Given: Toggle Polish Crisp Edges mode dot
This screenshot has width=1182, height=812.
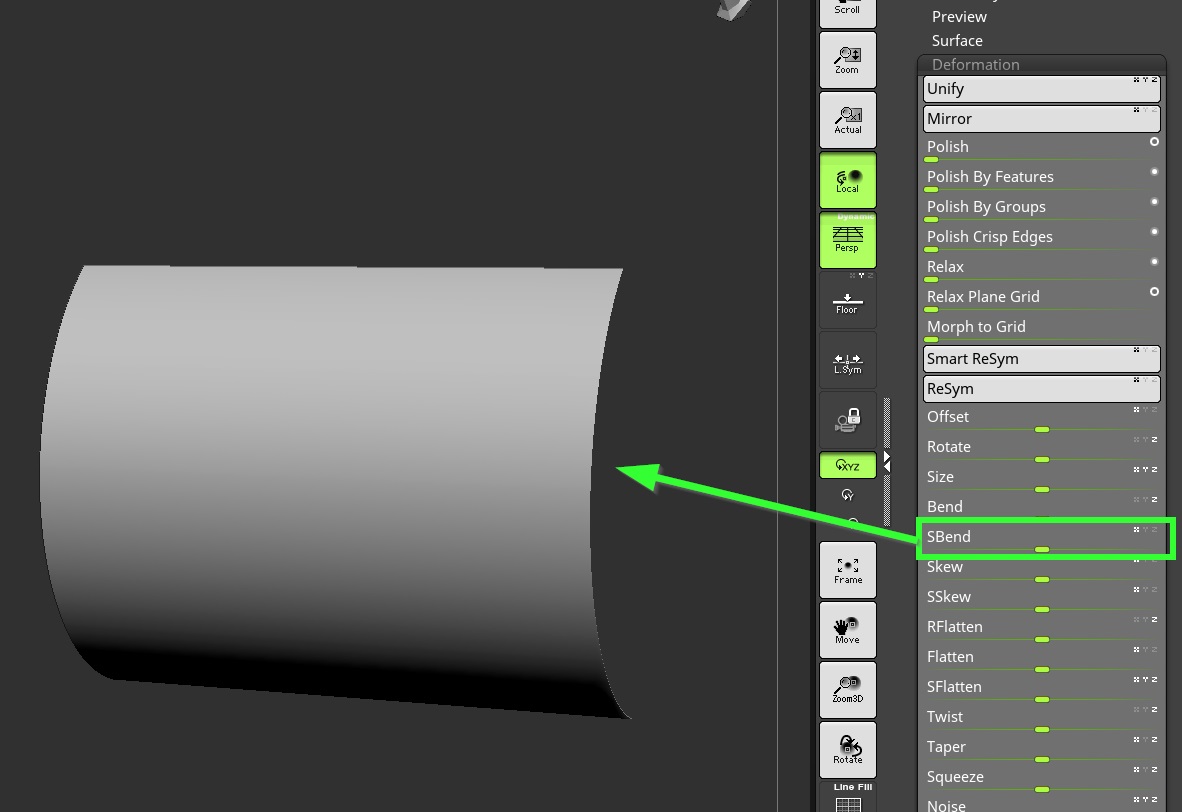Looking at the screenshot, I should [x=1154, y=231].
